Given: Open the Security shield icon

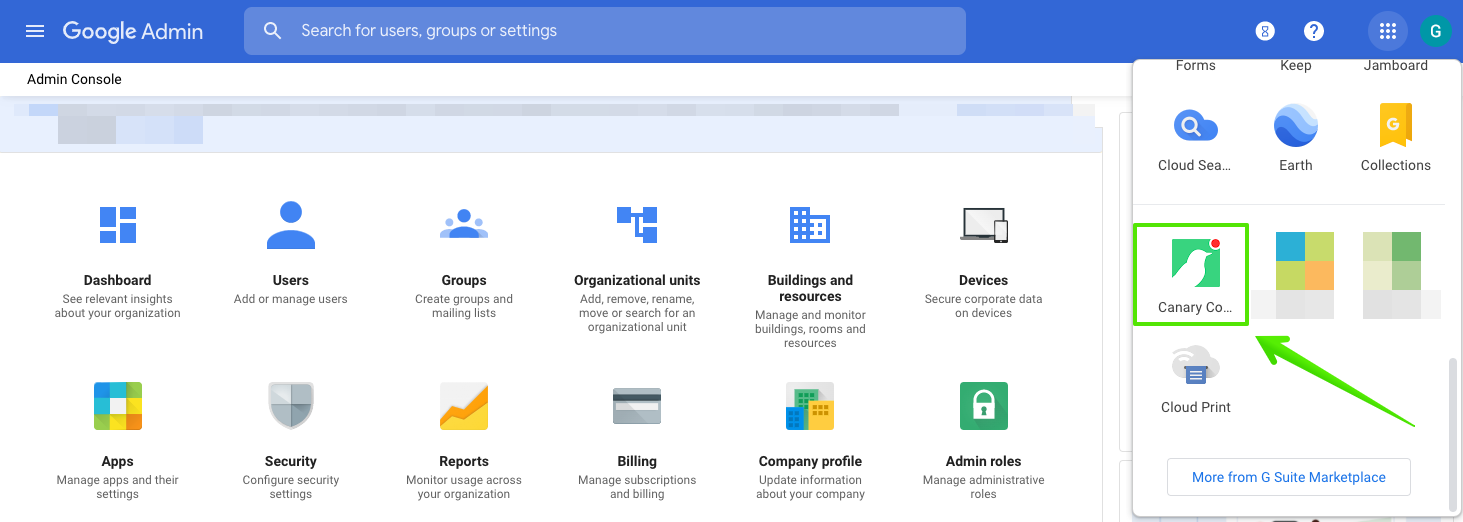Looking at the screenshot, I should pyautogui.click(x=291, y=406).
